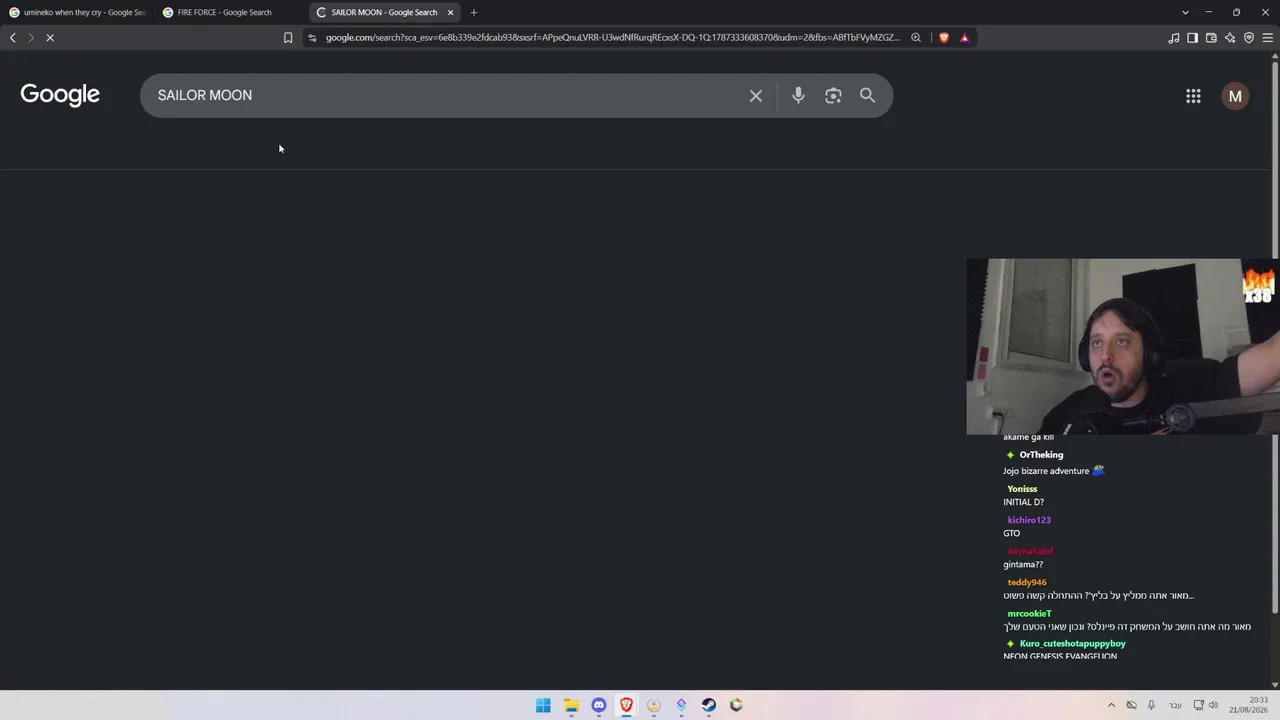Click chat username kichiro123
Image resolution: width=1280 pixels, height=720 pixels.
(1029, 520)
